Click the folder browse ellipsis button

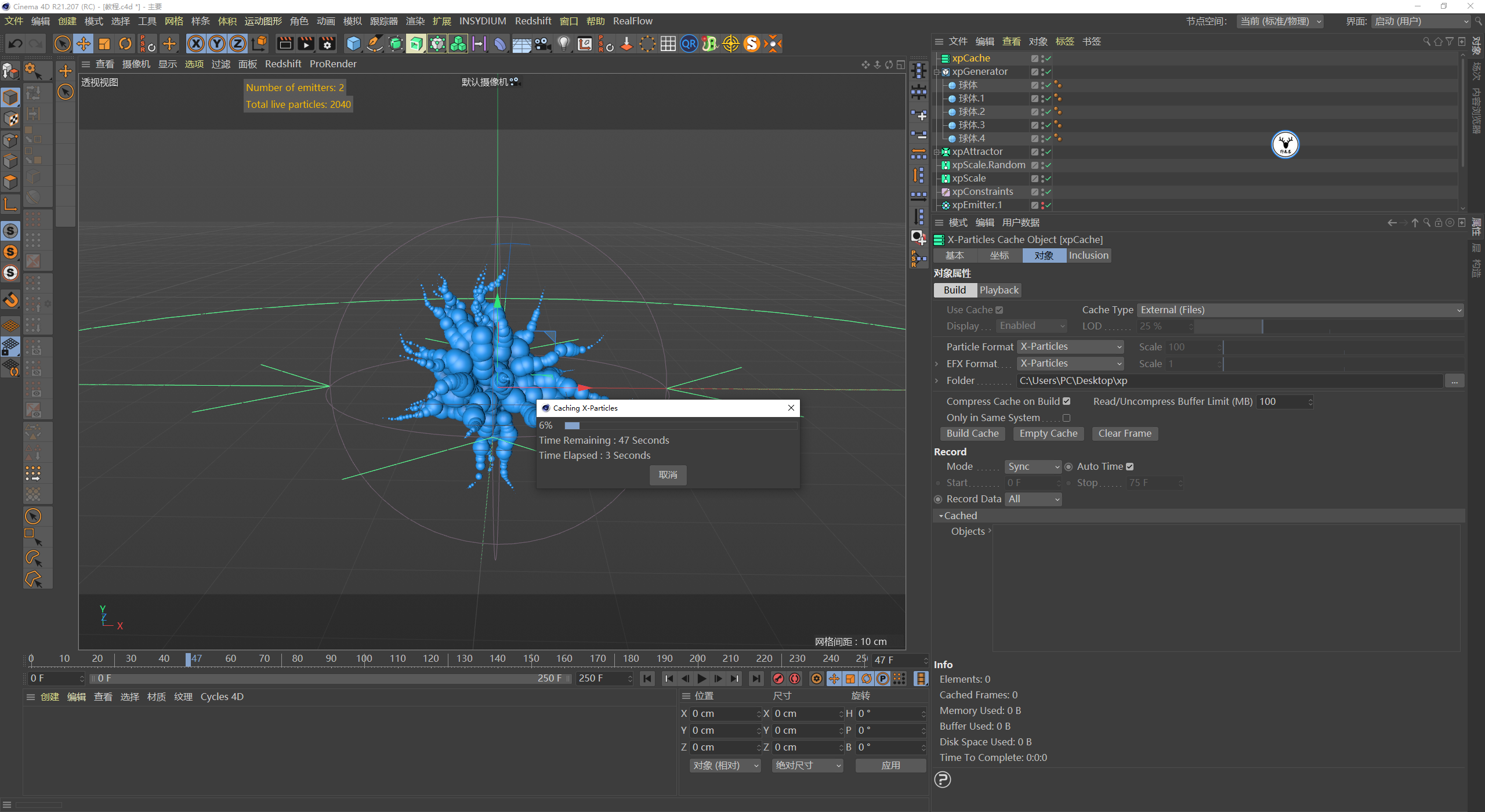coord(1454,381)
